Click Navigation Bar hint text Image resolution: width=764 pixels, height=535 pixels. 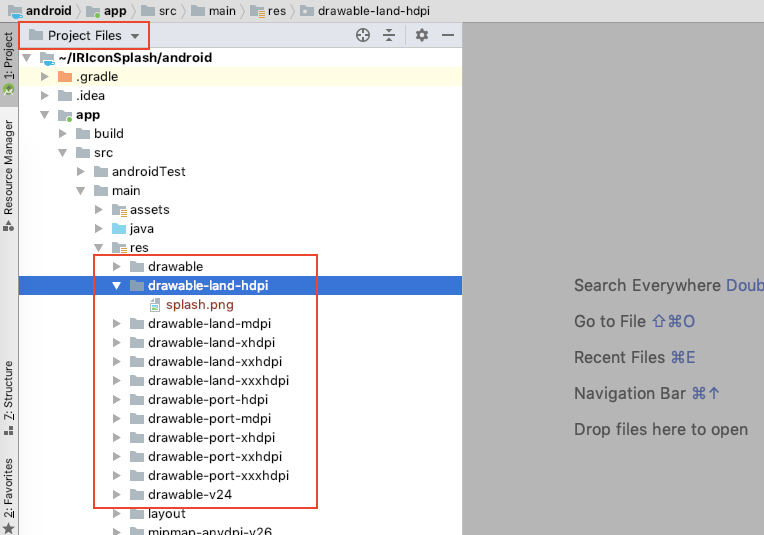coord(630,394)
